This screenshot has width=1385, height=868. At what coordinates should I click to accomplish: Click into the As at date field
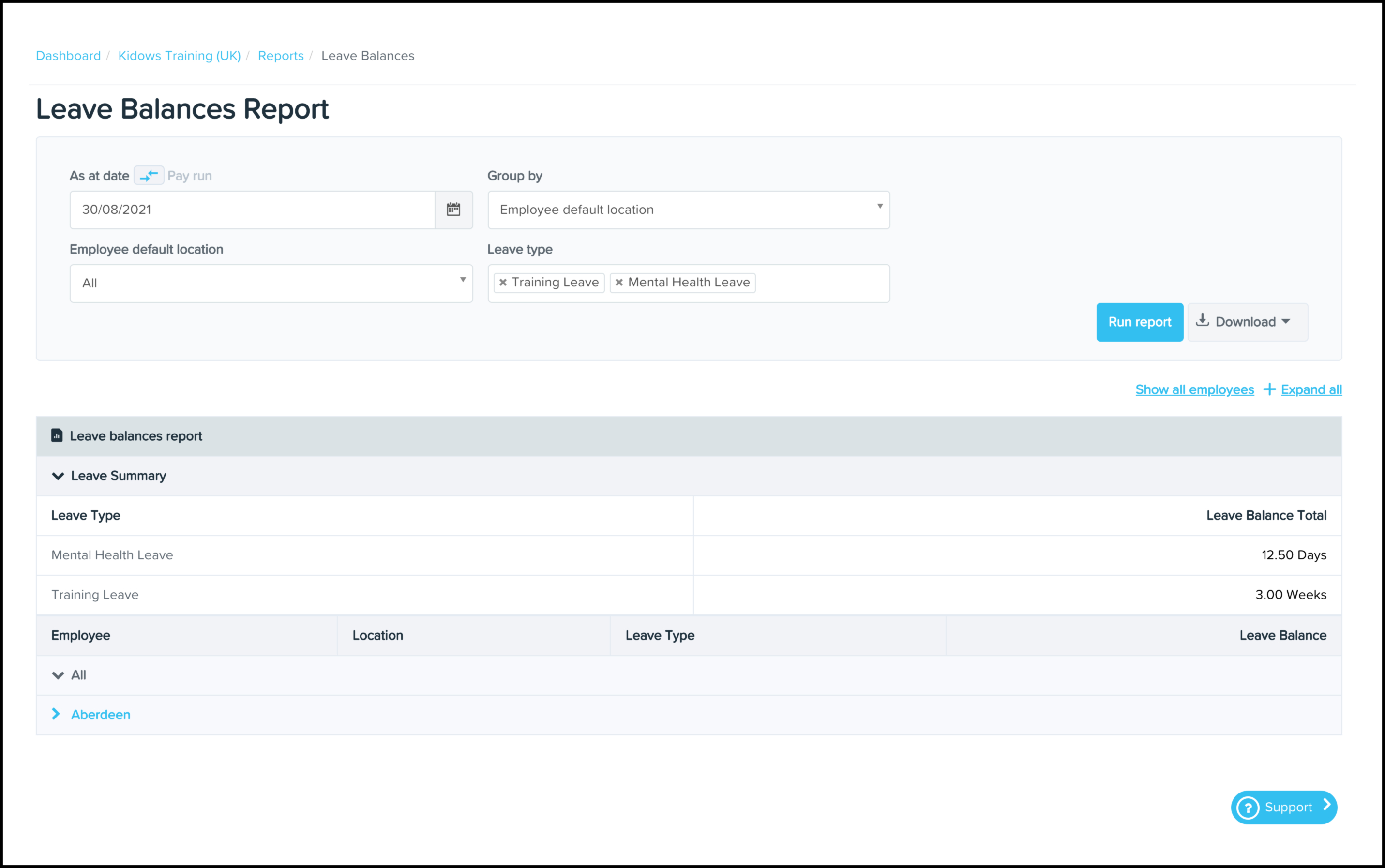pyautogui.click(x=252, y=210)
